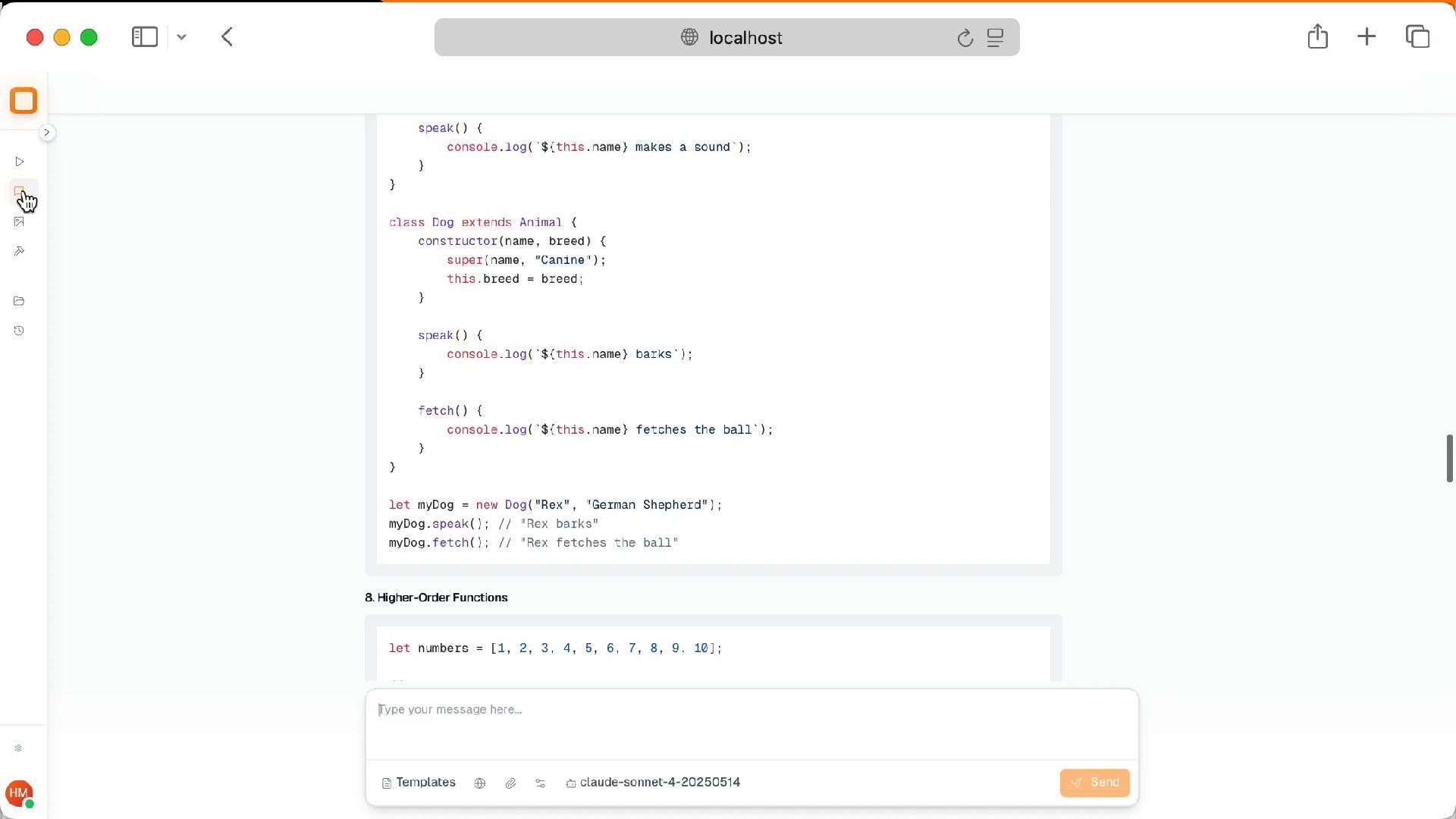Click the paperclip attach file icon
The image size is (1456, 819).
(510, 783)
